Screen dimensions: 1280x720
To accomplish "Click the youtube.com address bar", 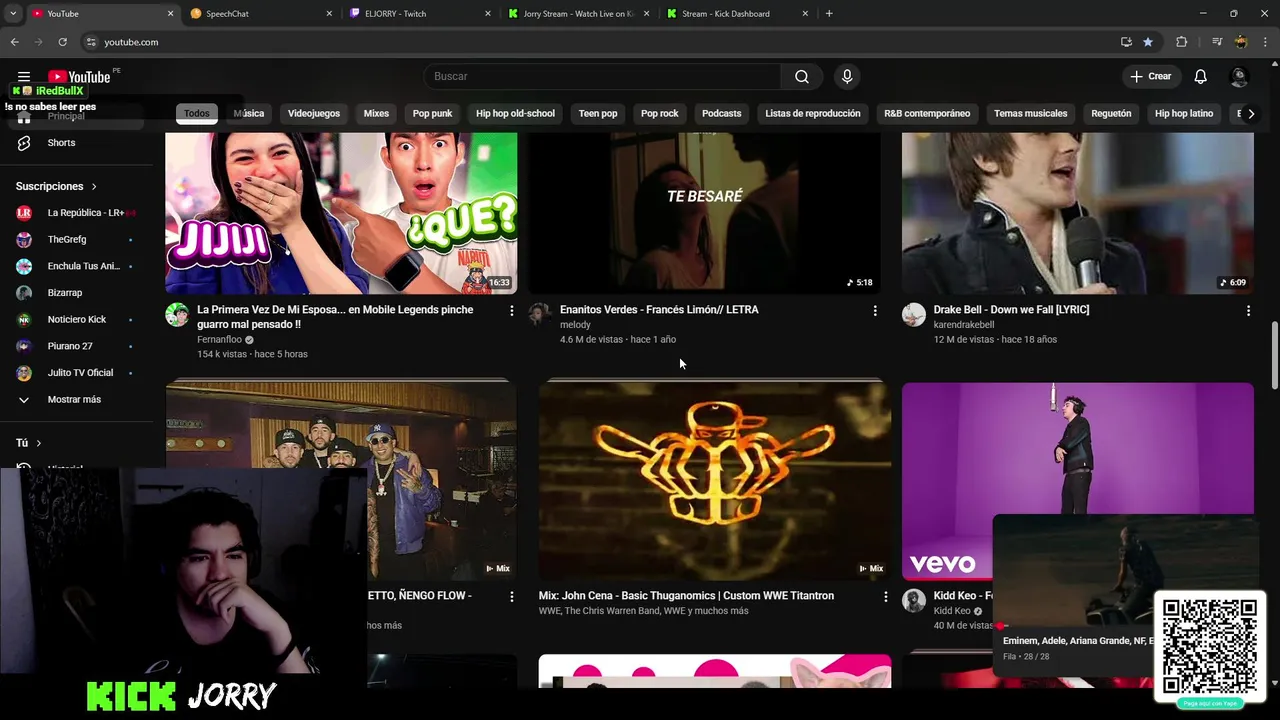I will [x=600, y=42].
